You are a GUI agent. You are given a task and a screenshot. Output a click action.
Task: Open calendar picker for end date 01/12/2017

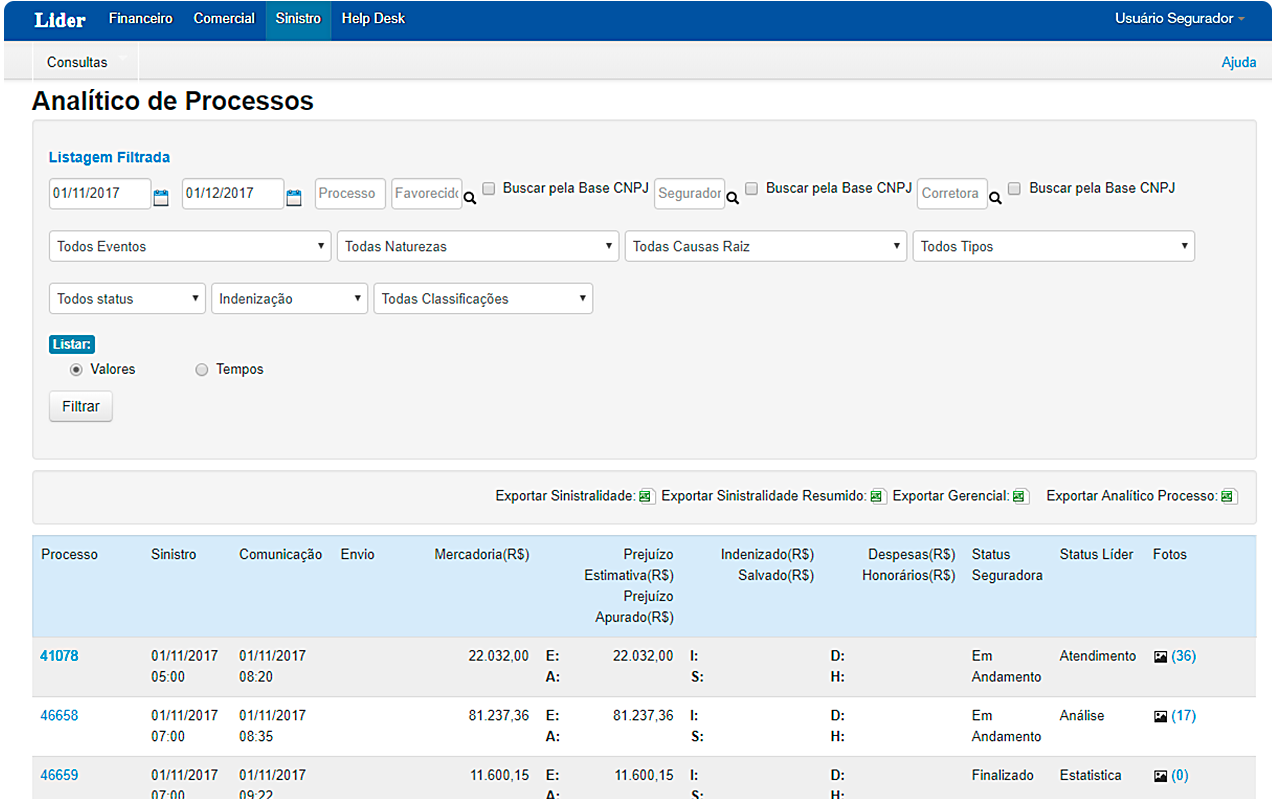pos(294,198)
